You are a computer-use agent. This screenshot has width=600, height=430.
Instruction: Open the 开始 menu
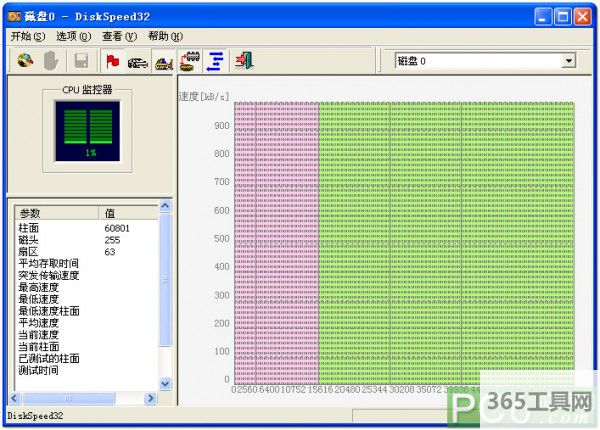28,36
